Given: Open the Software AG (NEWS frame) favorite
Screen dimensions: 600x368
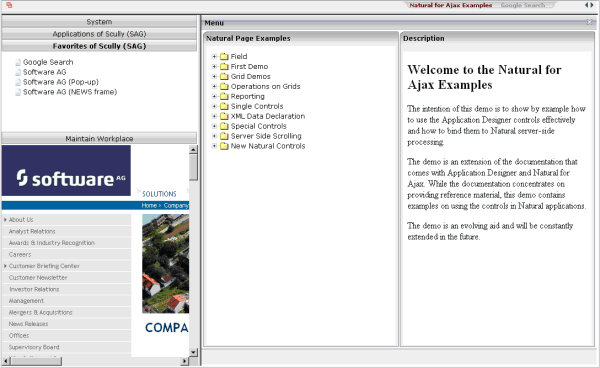Looking at the screenshot, I should (70, 92).
